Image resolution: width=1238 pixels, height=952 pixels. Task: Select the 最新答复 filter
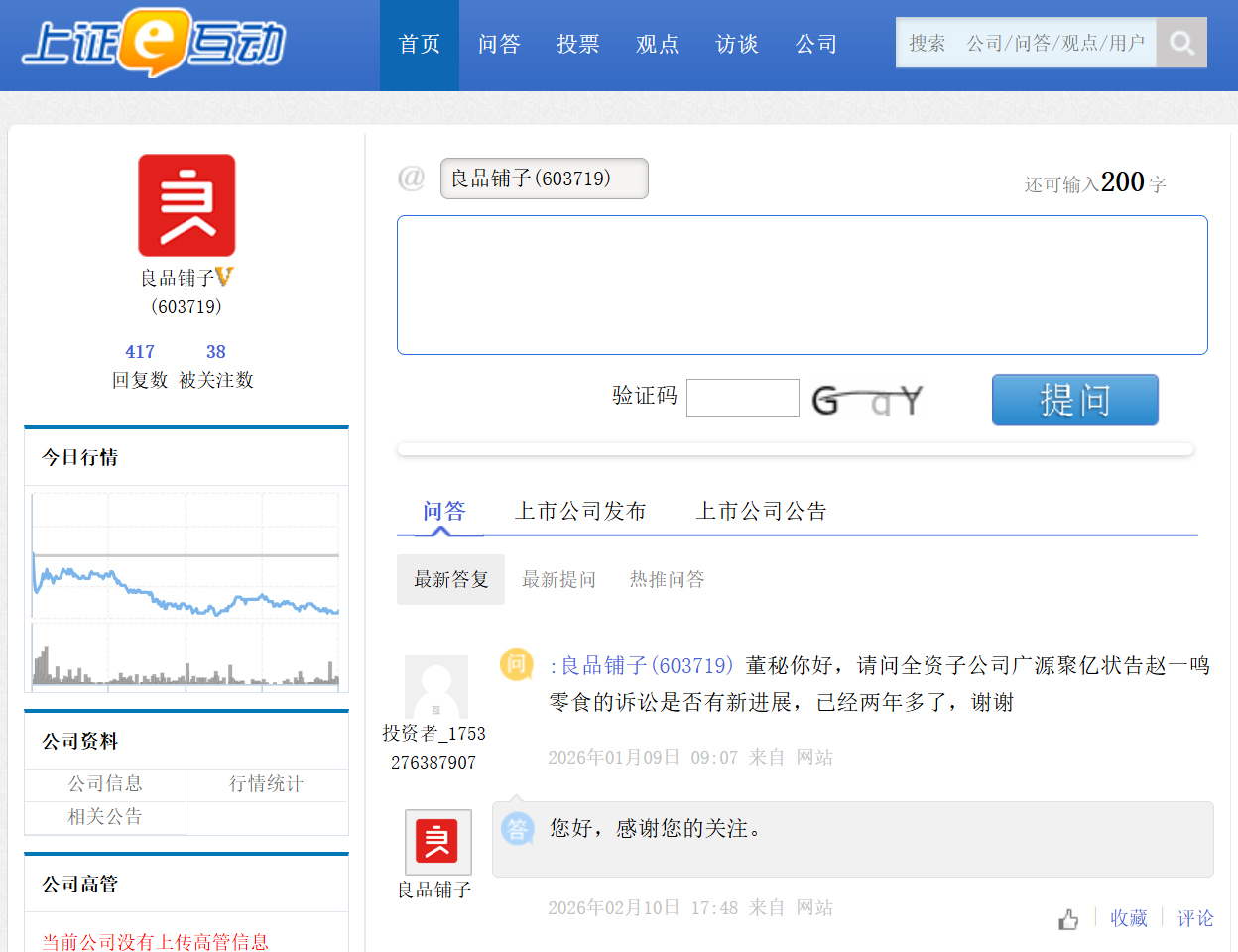click(451, 579)
